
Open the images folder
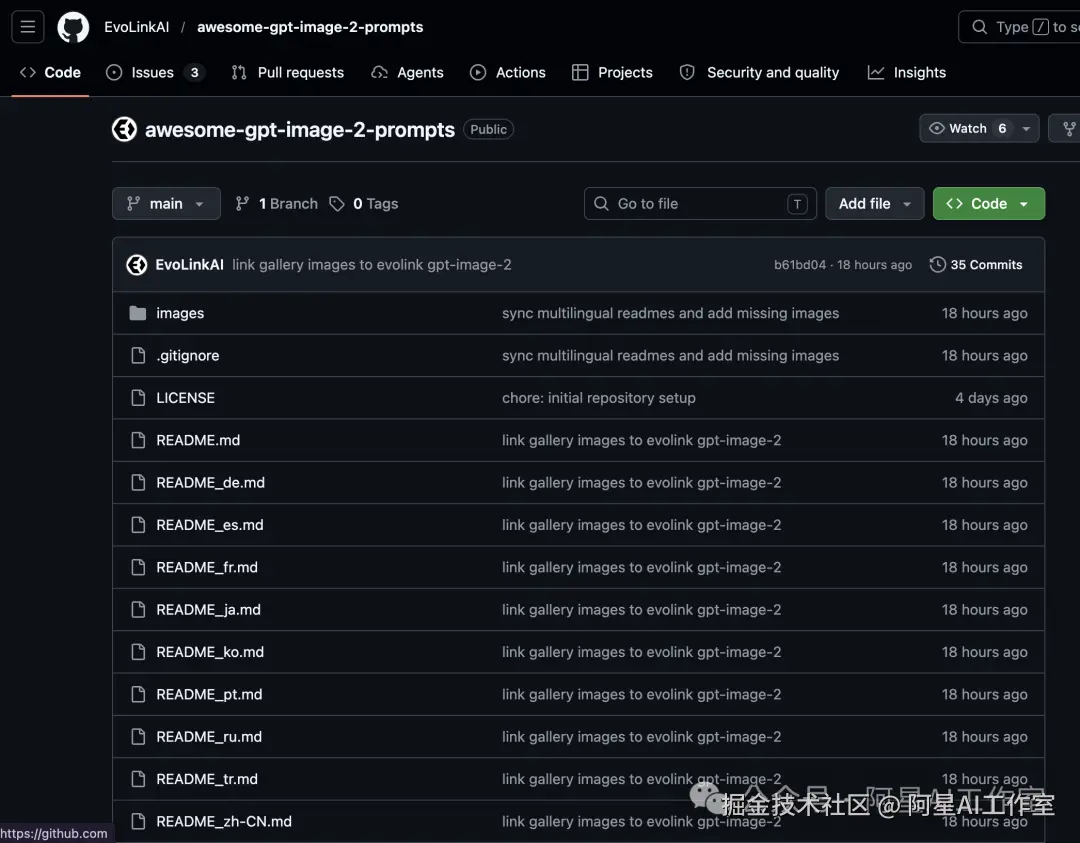(x=180, y=313)
